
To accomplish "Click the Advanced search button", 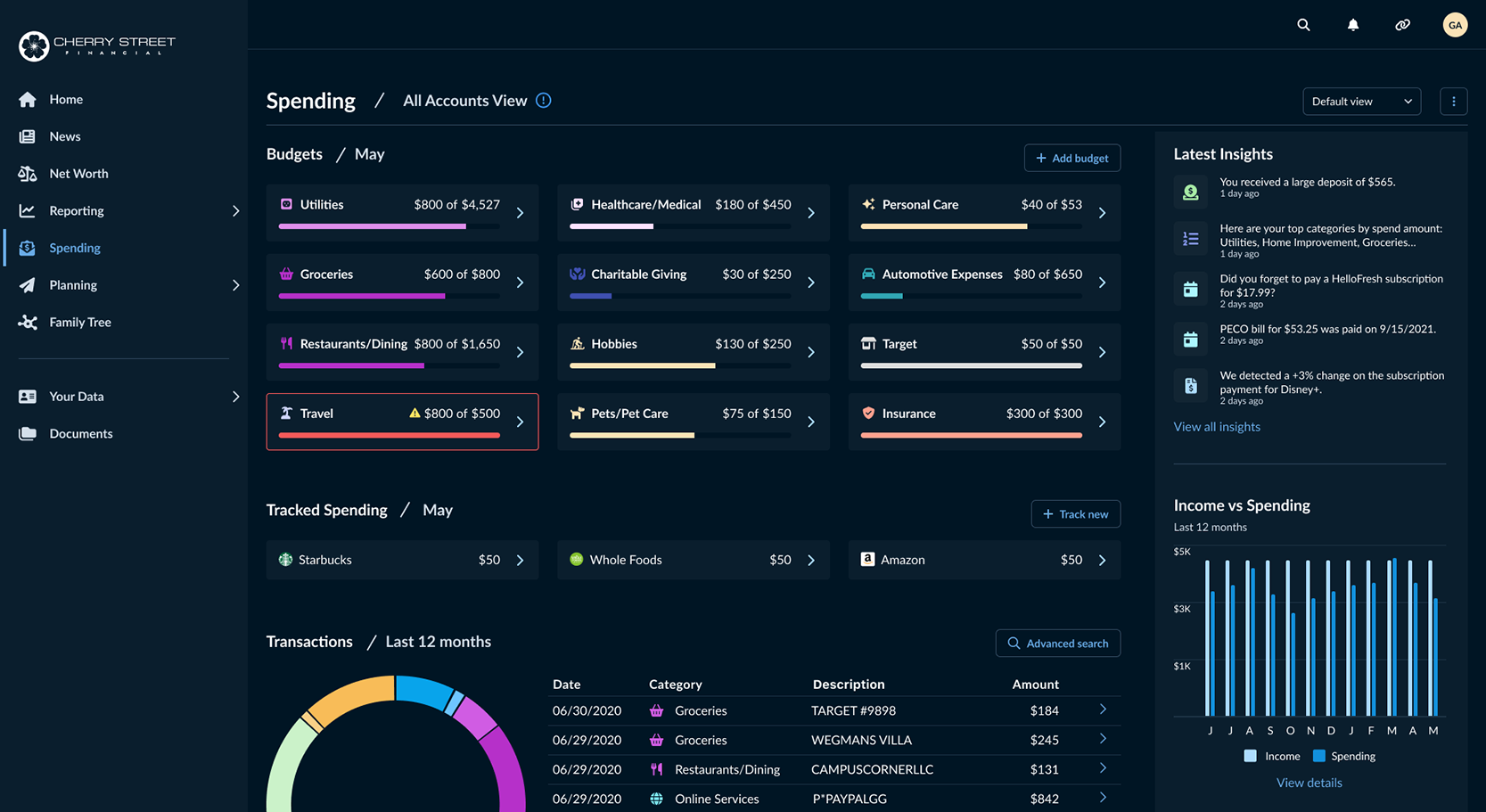I will pyautogui.click(x=1058, y=643).
